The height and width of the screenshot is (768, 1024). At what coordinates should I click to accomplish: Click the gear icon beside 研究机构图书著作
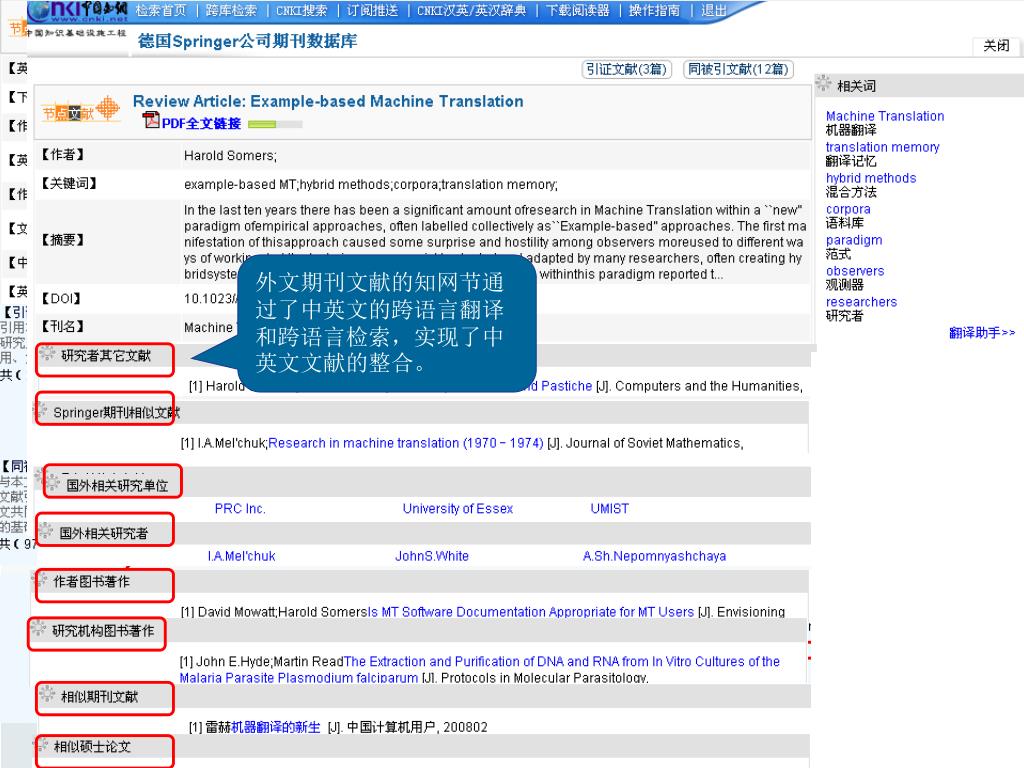(x=39, y=628)
